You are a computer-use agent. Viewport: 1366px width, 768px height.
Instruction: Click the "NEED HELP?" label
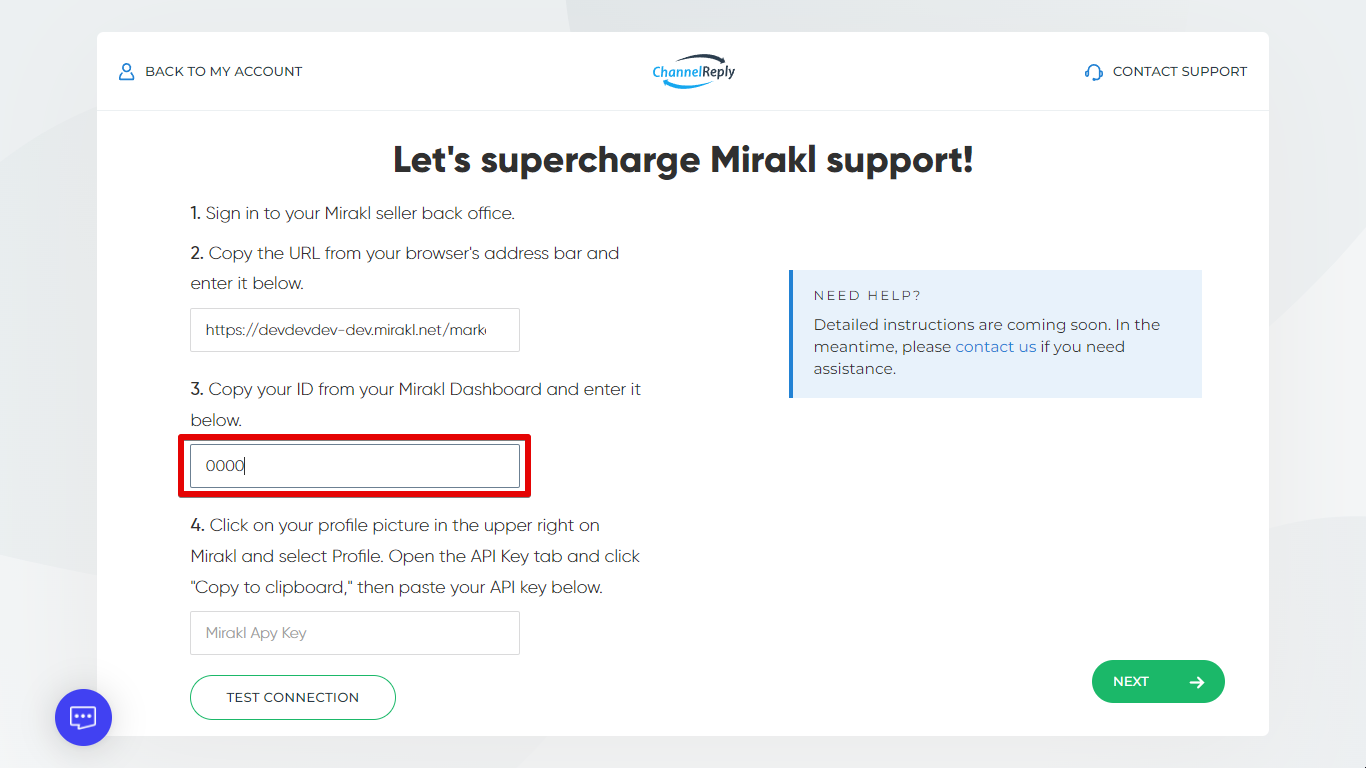[868, 296]
